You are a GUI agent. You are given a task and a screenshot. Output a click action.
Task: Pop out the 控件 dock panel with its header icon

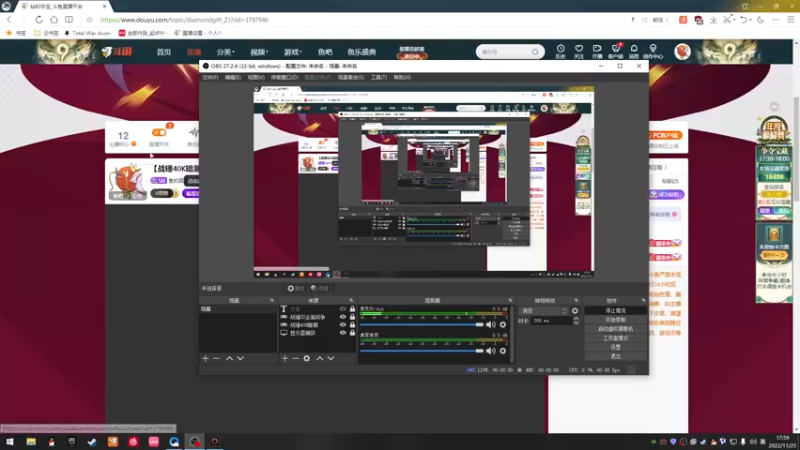(643, 301)
